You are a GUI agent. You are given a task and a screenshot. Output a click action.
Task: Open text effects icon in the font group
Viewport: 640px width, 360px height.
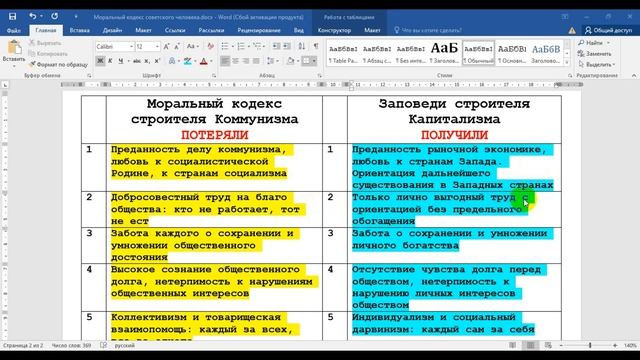coord(173,61)
